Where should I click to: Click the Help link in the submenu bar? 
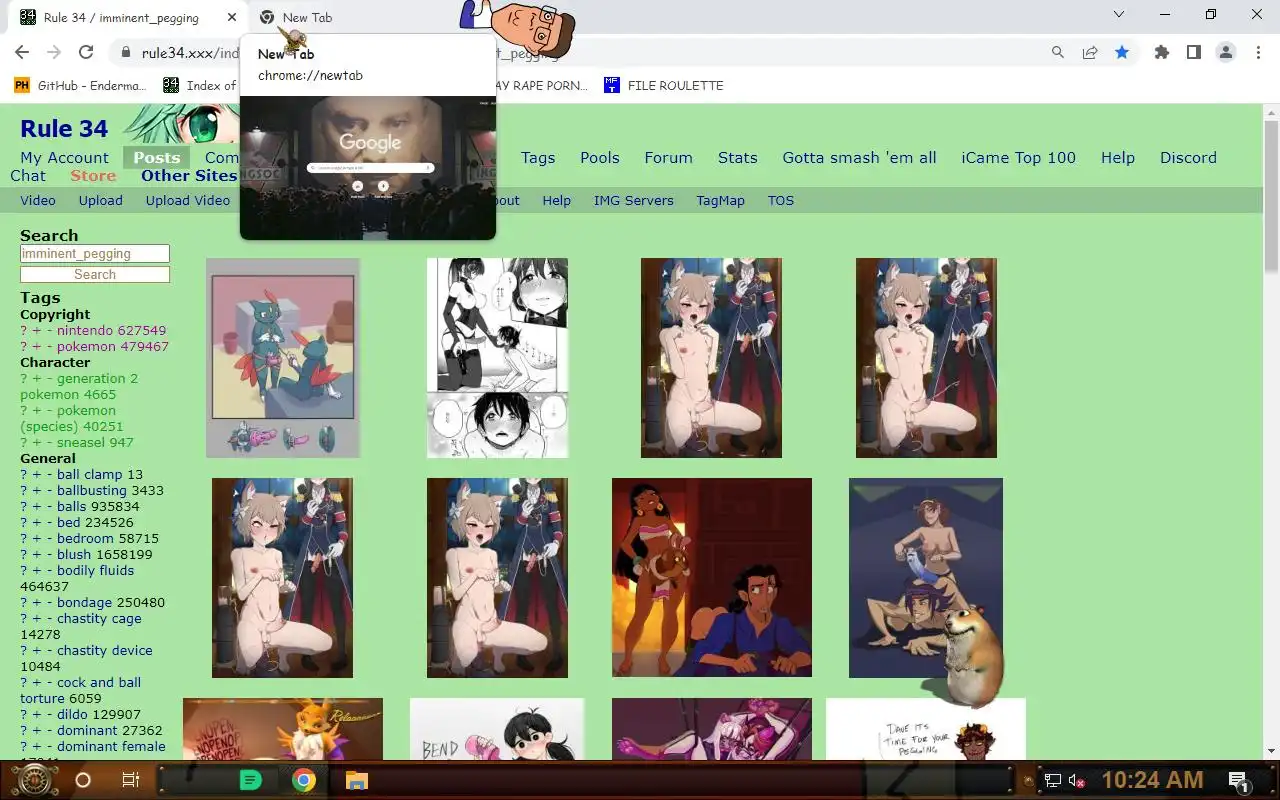(x=557, y=200)
